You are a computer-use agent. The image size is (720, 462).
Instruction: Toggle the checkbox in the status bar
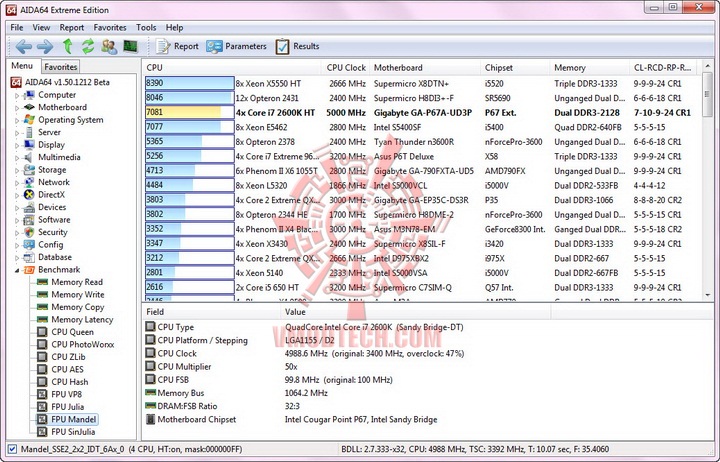pos(12,449)
